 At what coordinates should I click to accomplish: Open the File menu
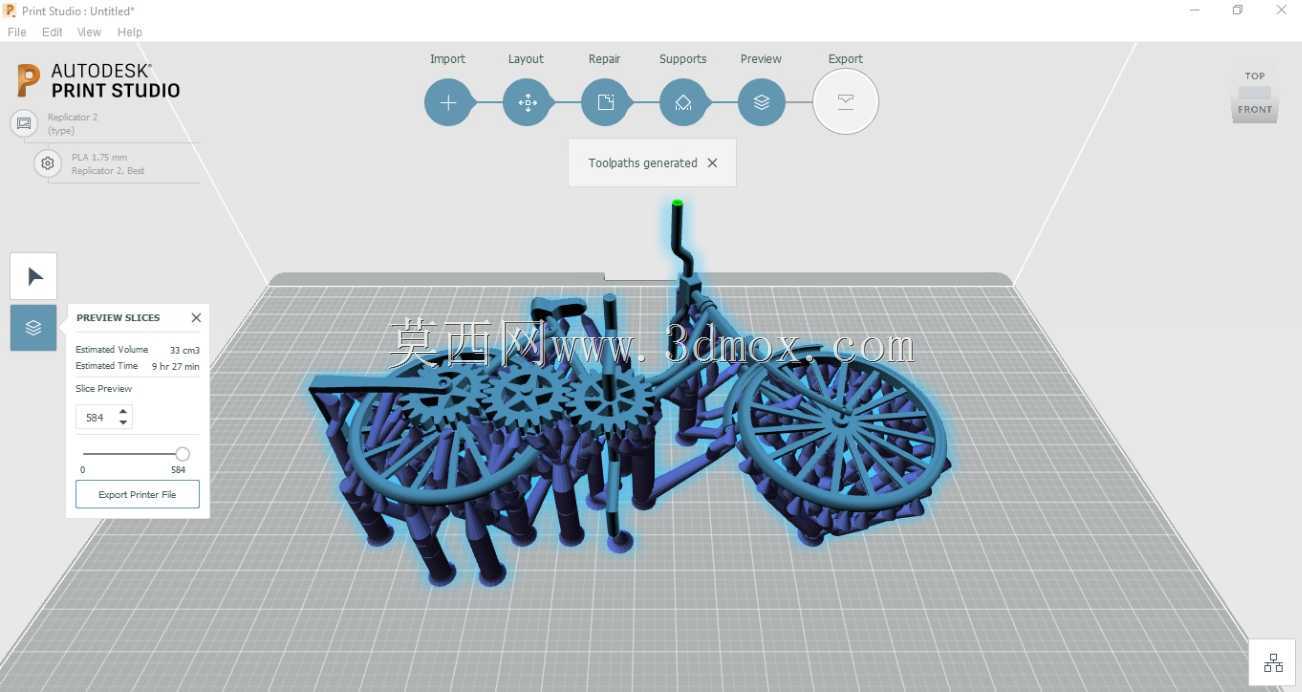point(17,32)
